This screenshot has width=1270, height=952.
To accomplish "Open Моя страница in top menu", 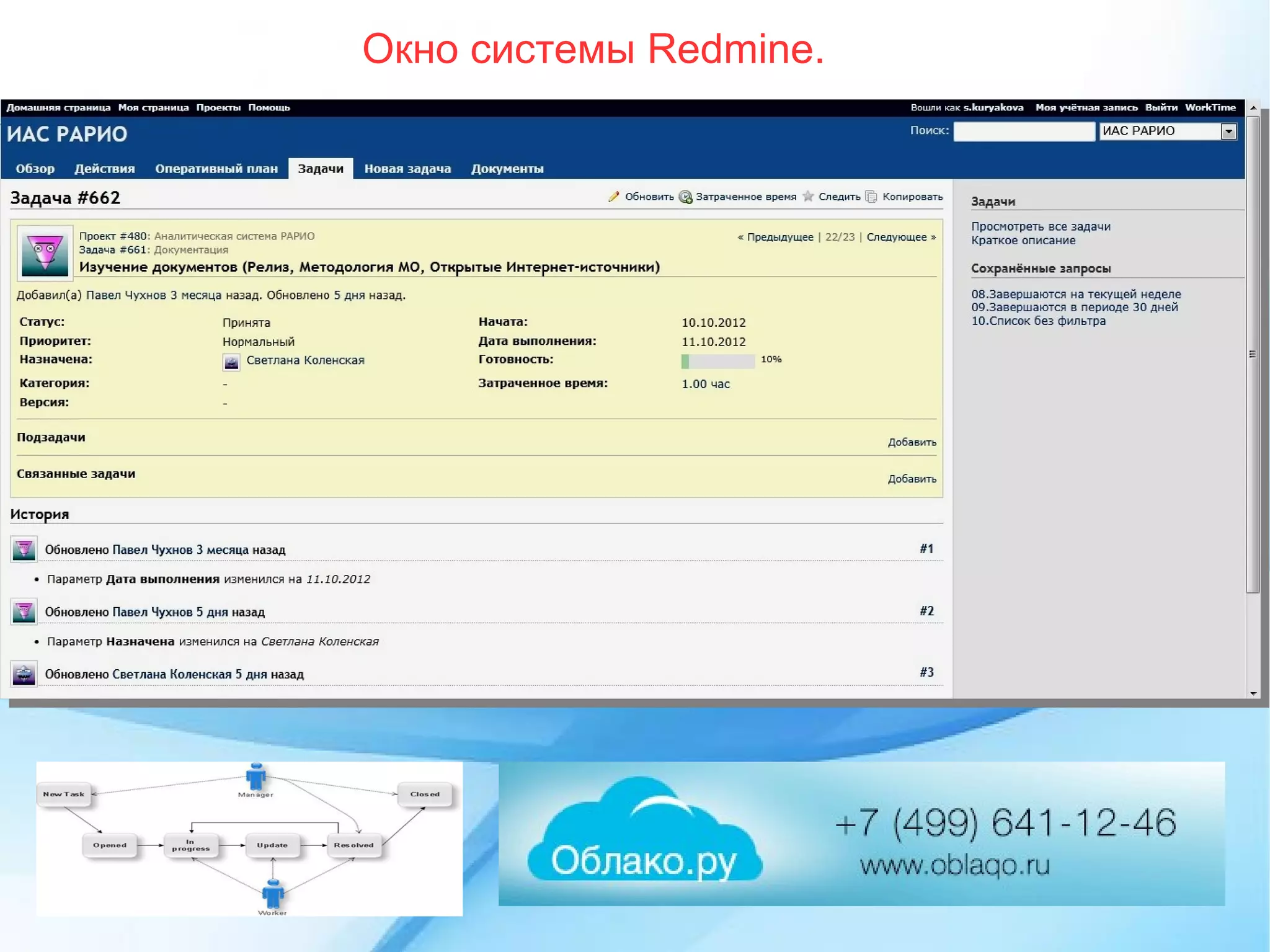I will [154, 107].
